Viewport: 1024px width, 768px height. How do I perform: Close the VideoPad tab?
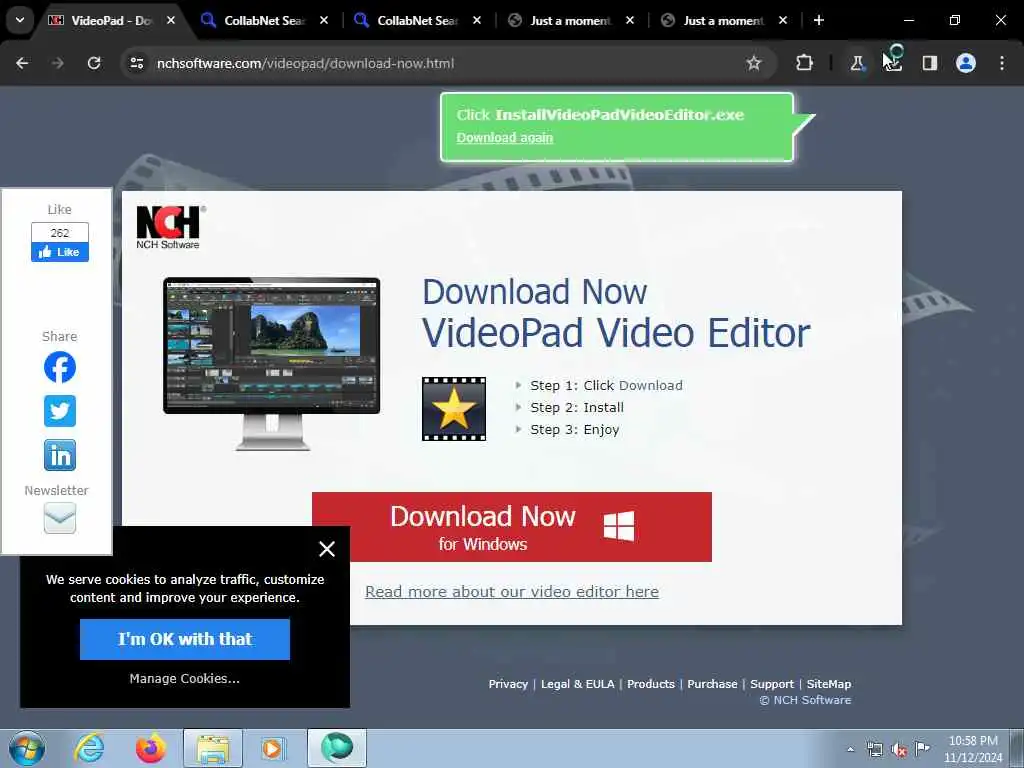coord(170,20)
